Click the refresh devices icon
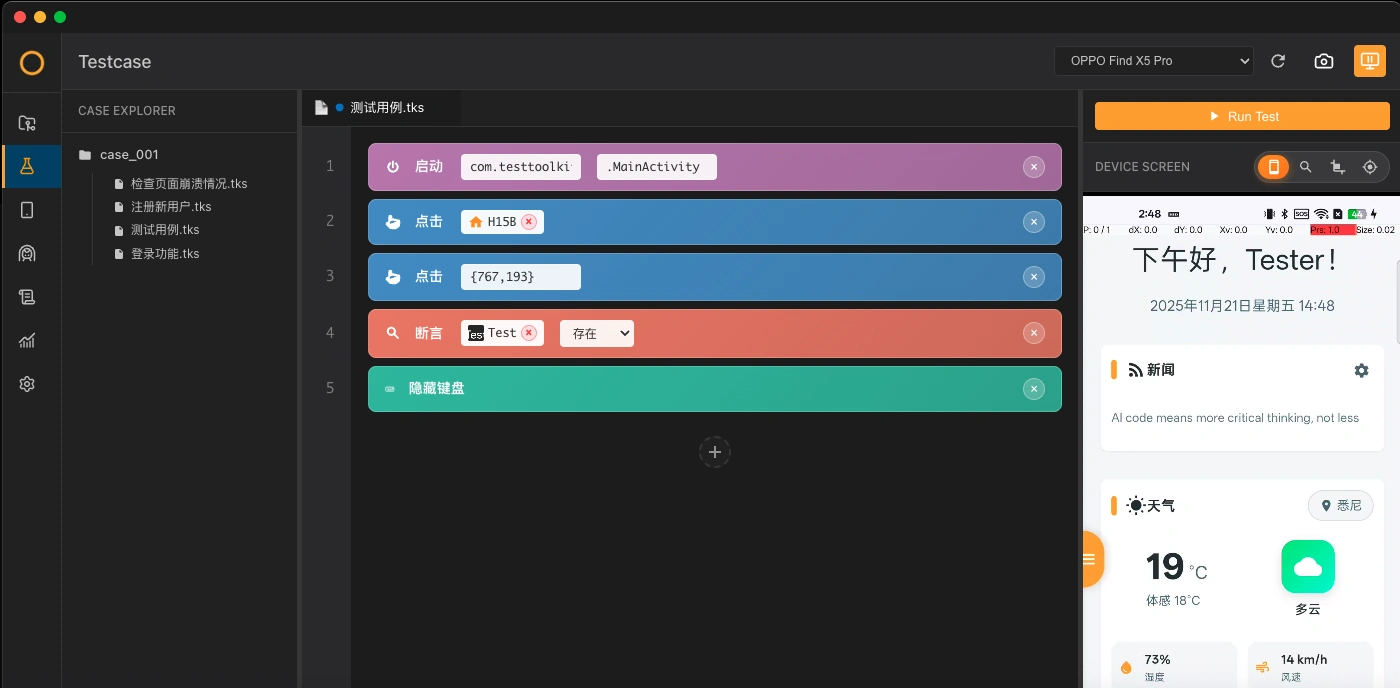Screen dimensions: 1400x688 coord(1278,61)
